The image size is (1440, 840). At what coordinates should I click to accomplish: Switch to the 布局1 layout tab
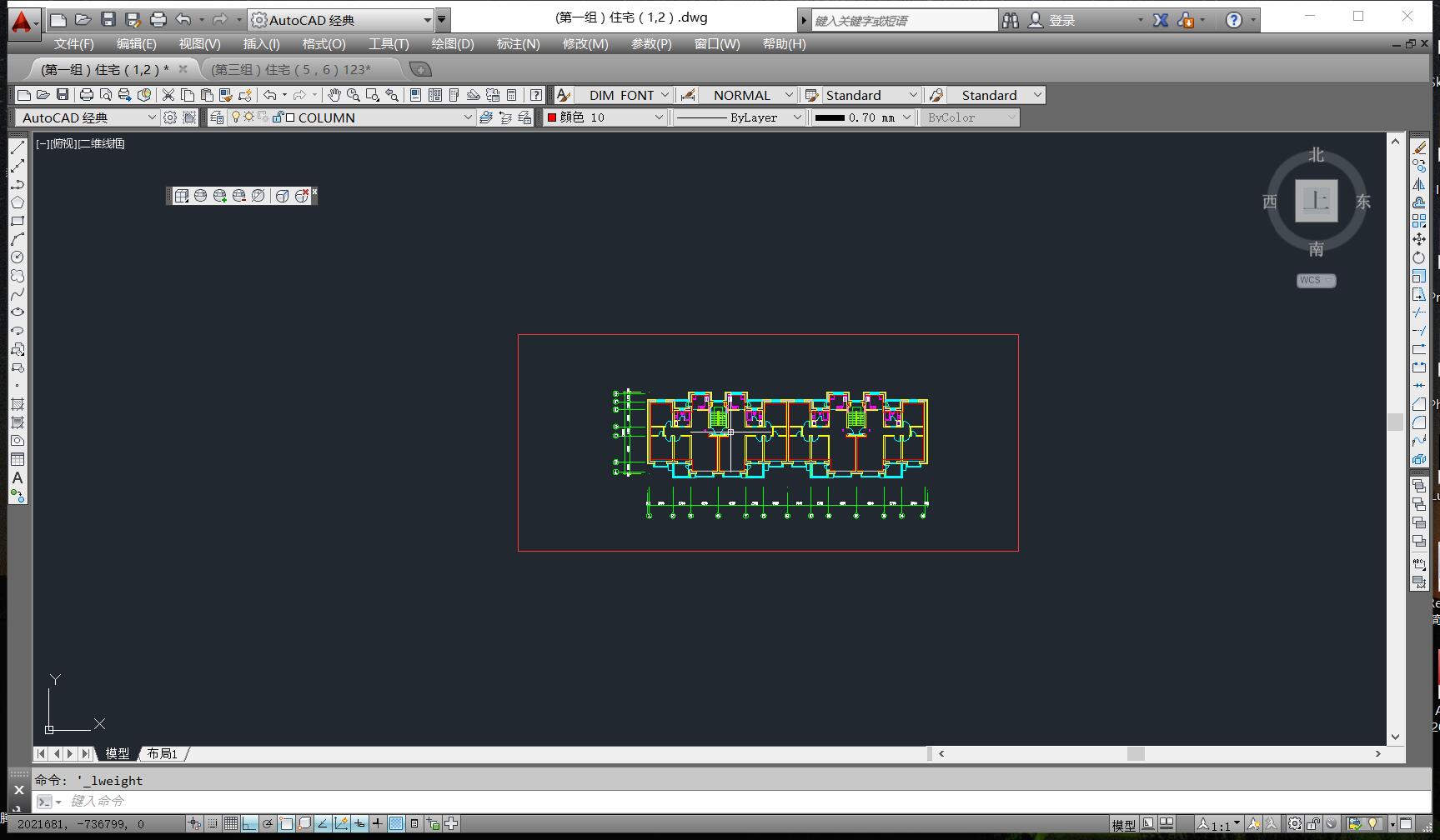163,753
